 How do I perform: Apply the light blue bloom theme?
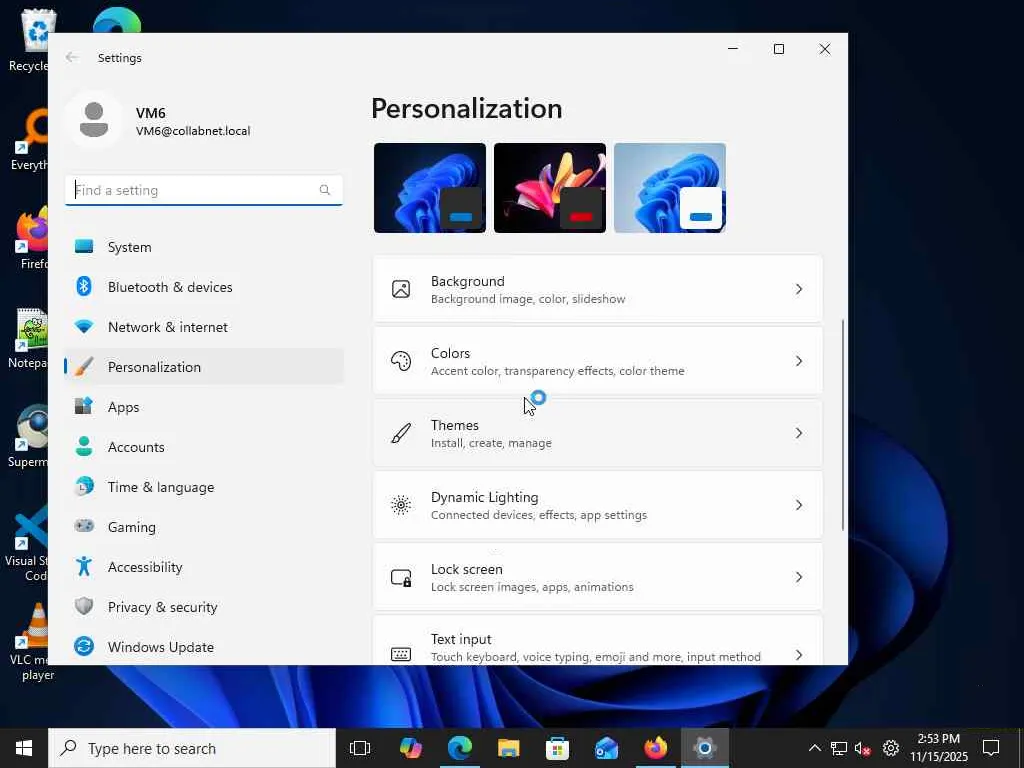[x=670, y=187]
